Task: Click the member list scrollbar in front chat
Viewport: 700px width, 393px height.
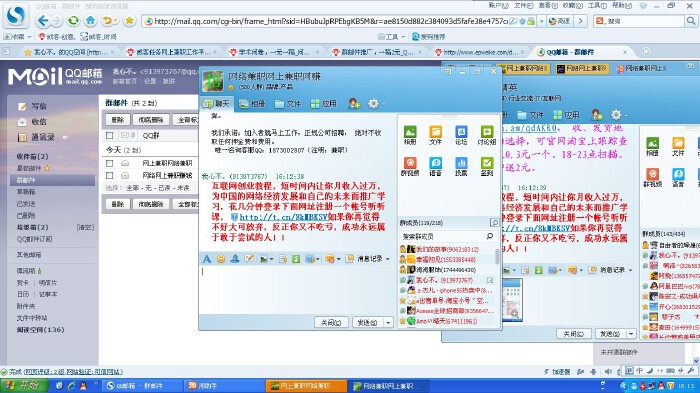Action: 496,257
